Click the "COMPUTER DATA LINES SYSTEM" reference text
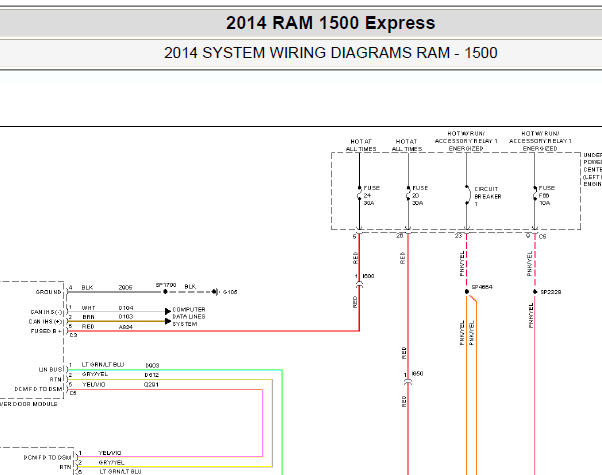 tap(189, 317)
